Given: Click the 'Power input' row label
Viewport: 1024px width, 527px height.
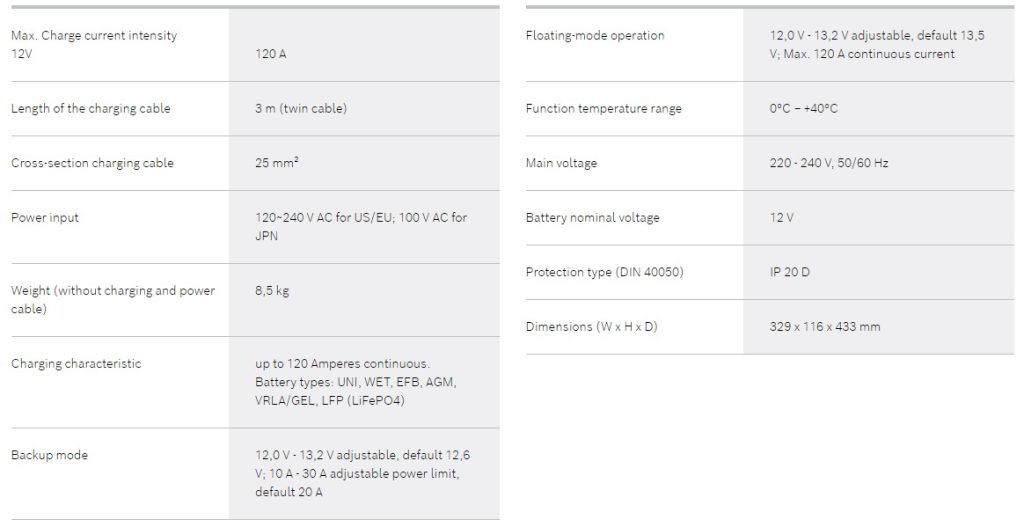Looking at the screenshot, I should point(45,217).
